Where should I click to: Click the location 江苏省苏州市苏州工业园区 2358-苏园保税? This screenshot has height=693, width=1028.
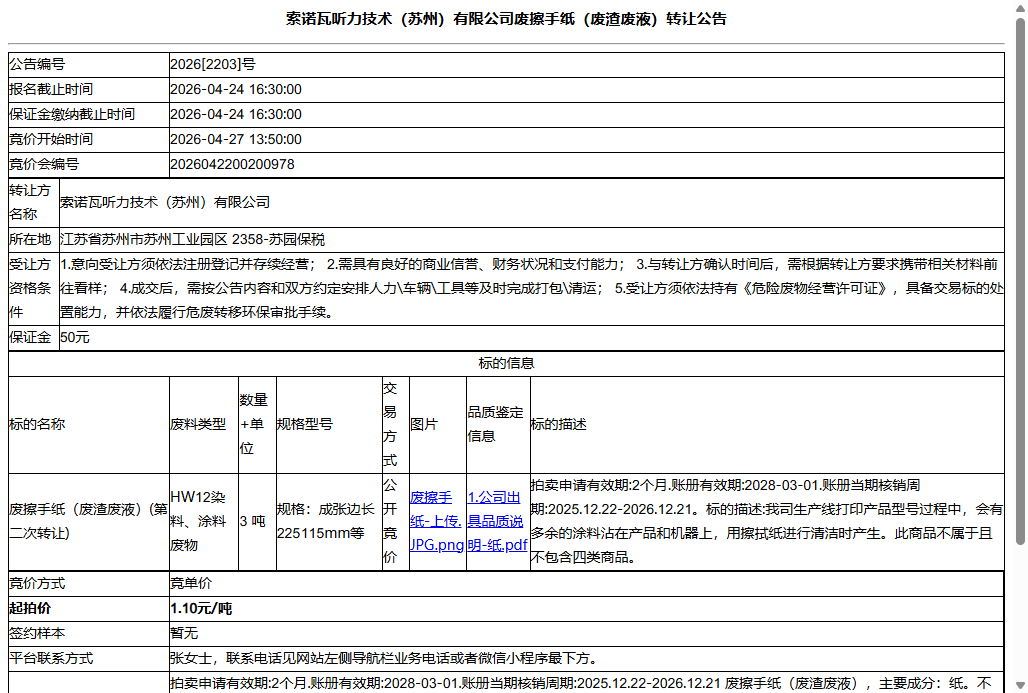tap(193, 239)
